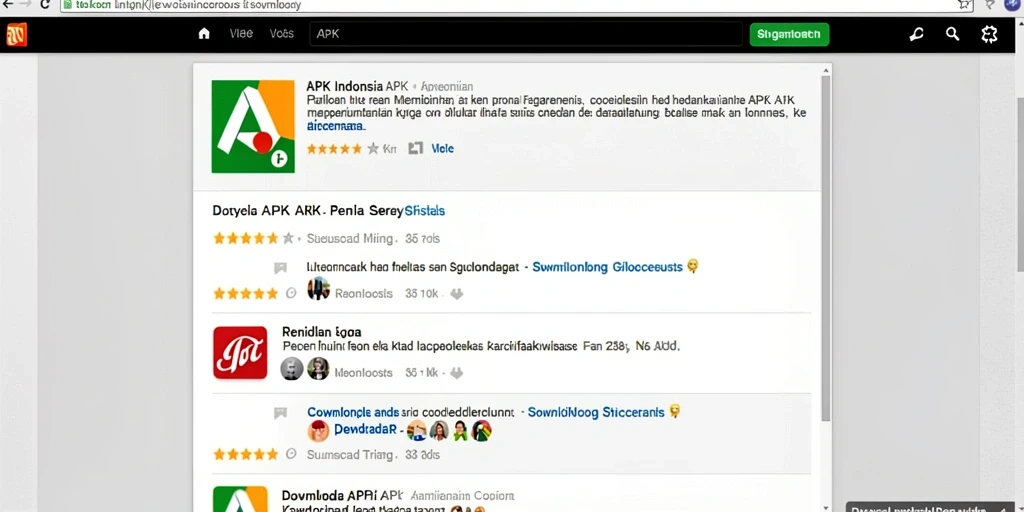Click the flag icon beside Swmnilonlong Gilooeusts
Viewport: 1024px width, 512px height.
(x=280, y=268)
